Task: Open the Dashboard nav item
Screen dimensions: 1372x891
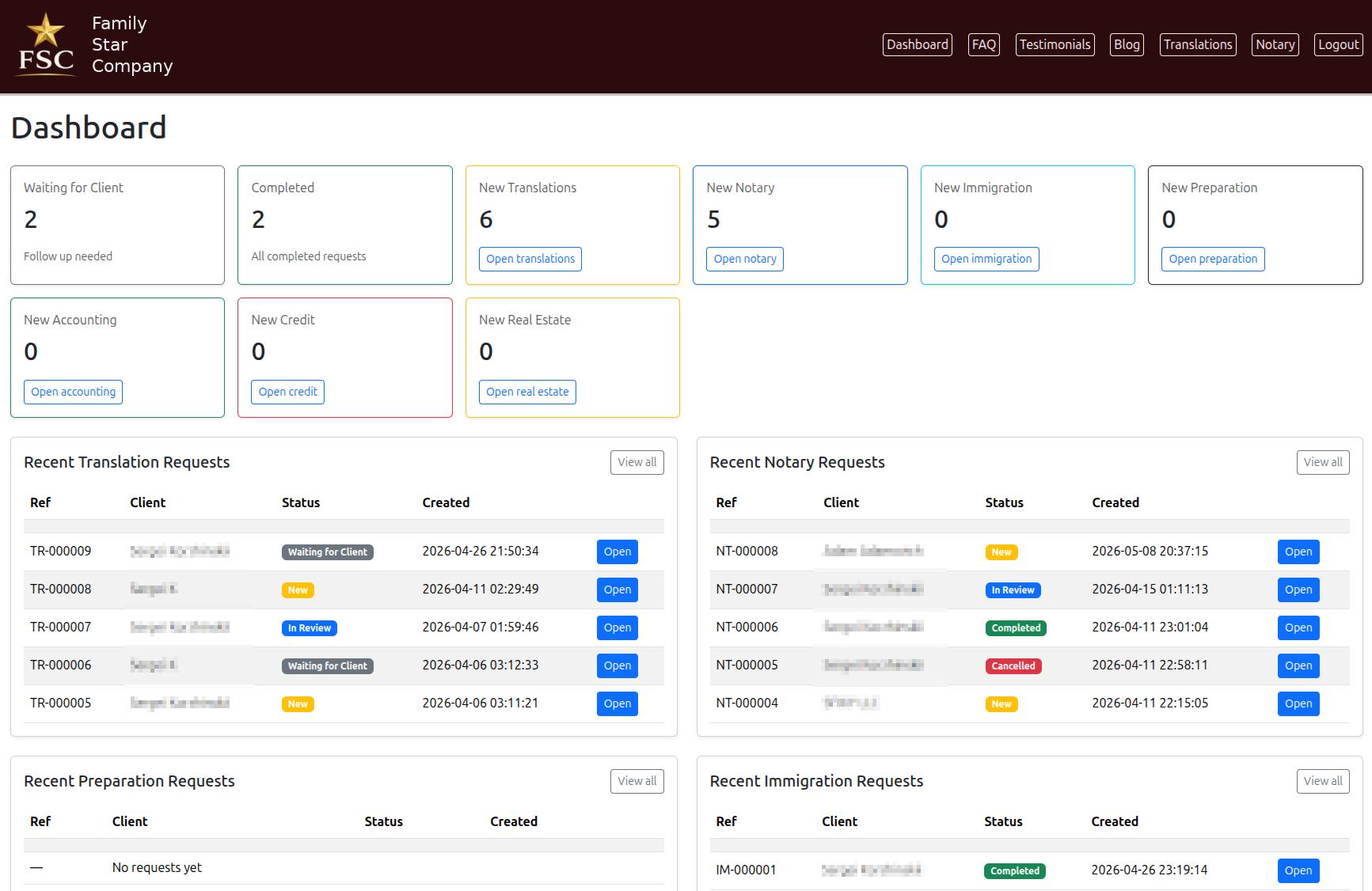Action: 918,45
